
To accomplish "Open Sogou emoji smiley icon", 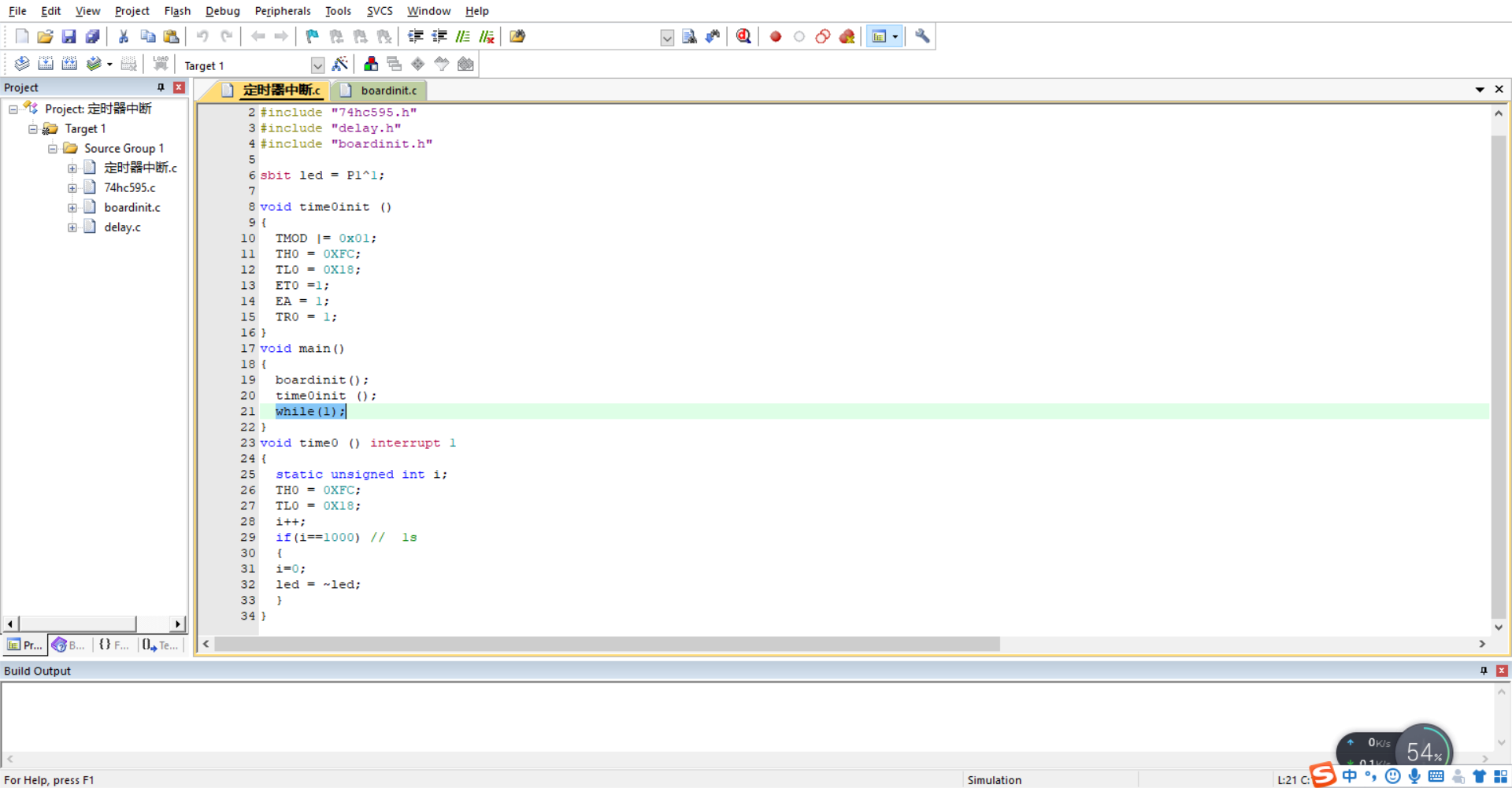I will (1392, 776).
